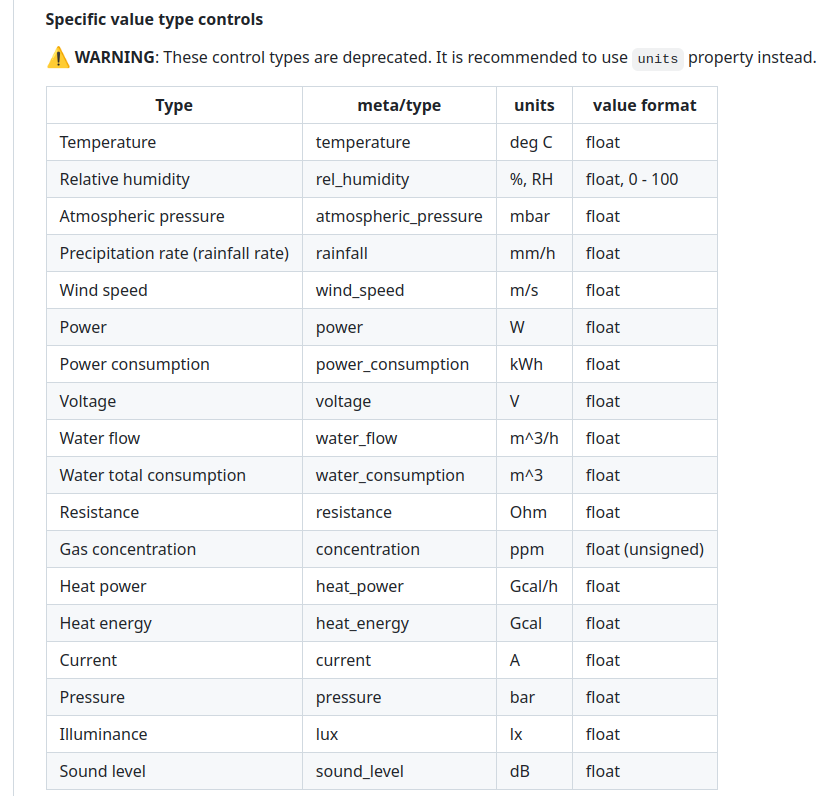This screenshot has height=796, width=840.
Task: Click the 'units' table column header
Action: (534, 105)
